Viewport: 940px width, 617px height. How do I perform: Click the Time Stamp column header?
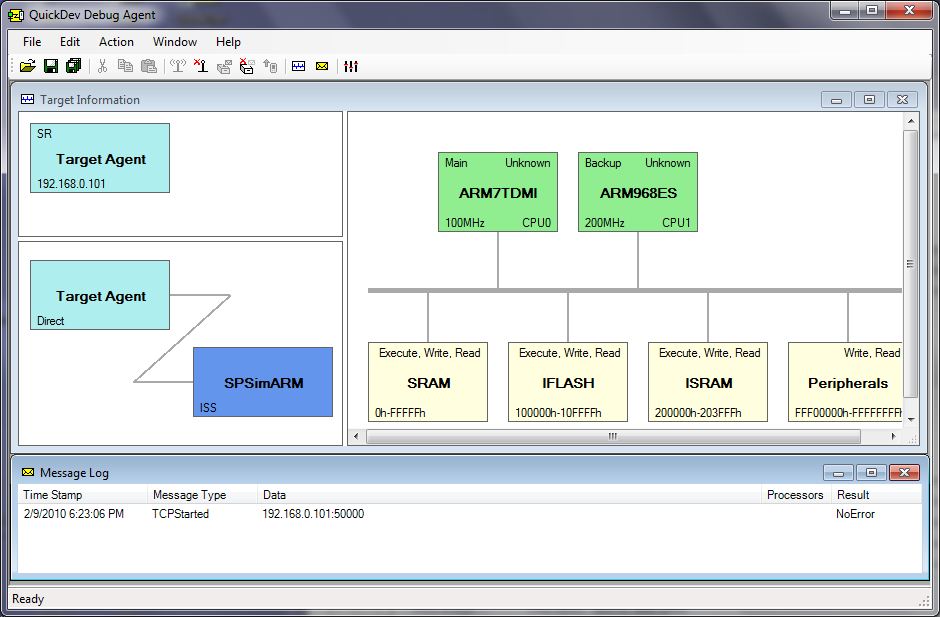(83, 495)
